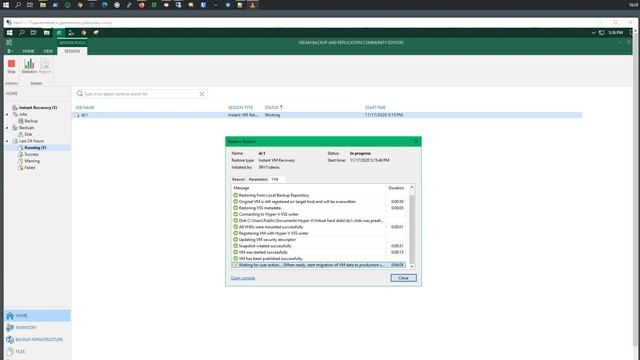Viewport: 640px width, 360px height.
Task: Select the SESSION ribbon tab
Action: [x=72, y=51]
